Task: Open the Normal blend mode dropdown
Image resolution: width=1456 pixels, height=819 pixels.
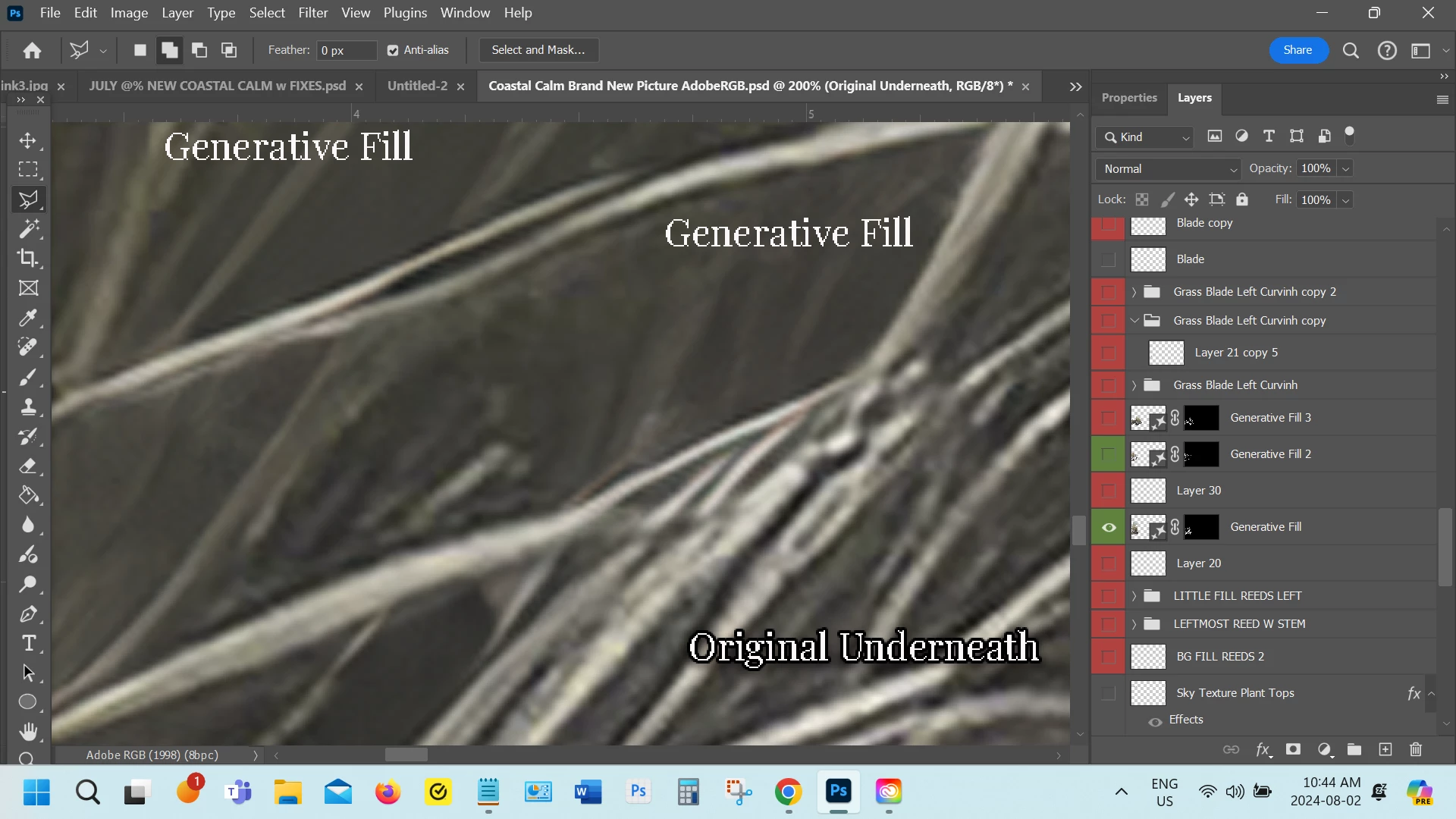Action: coord(1169,169)
